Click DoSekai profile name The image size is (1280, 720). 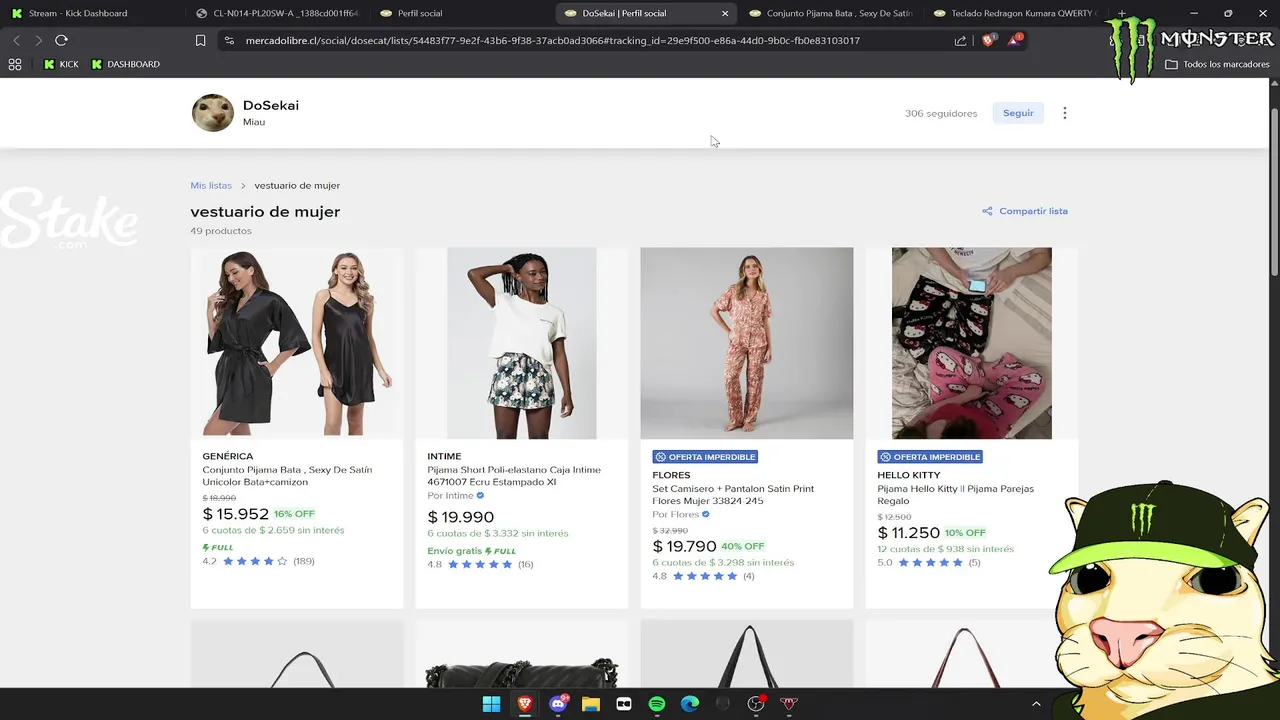coord(271,105)
